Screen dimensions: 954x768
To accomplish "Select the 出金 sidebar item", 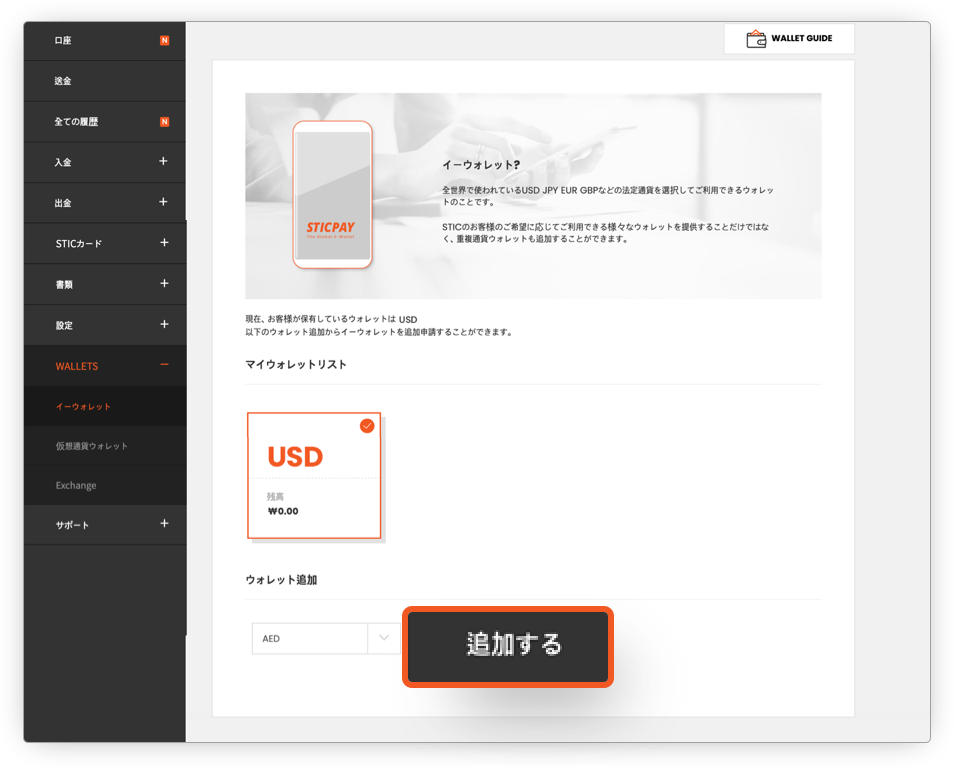I will [x=105, y=203].
